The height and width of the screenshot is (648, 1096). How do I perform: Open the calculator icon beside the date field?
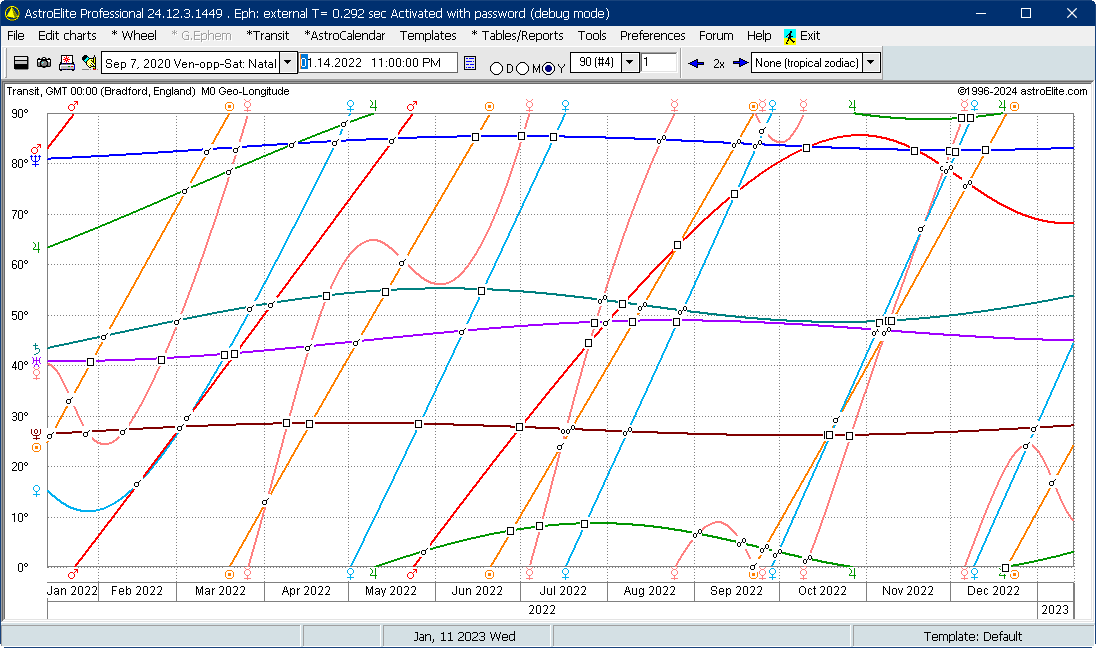click(470, 63)
